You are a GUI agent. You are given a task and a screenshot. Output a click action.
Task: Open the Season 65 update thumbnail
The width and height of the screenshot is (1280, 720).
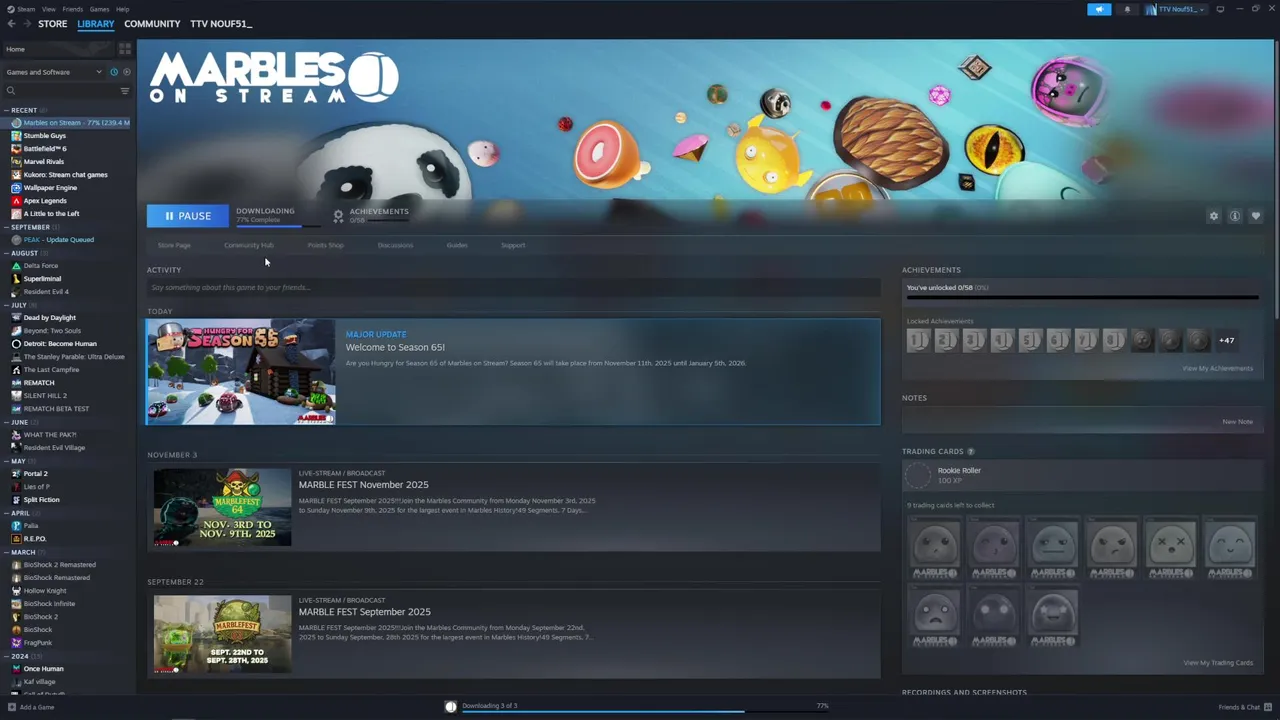coord(241,372)
